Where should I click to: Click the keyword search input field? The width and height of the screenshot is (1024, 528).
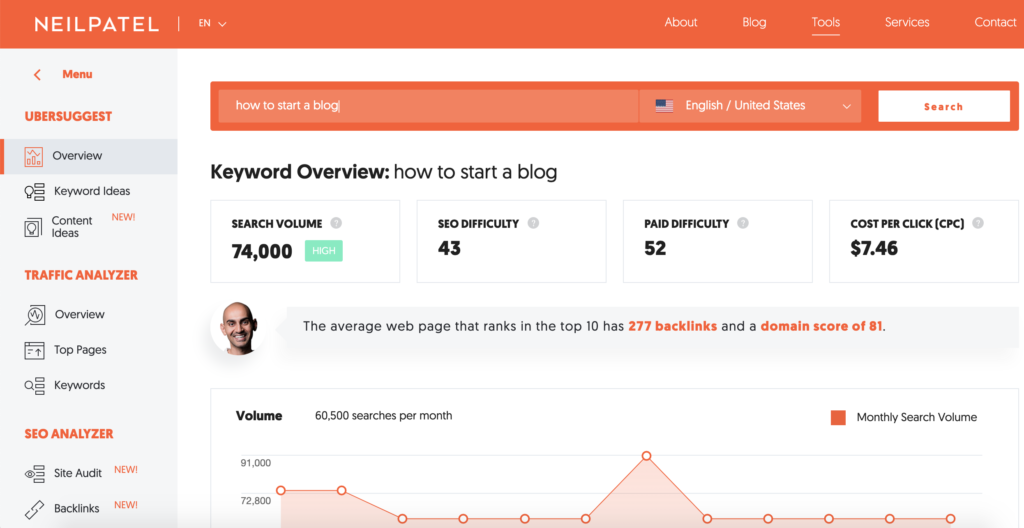pos(428,106)
